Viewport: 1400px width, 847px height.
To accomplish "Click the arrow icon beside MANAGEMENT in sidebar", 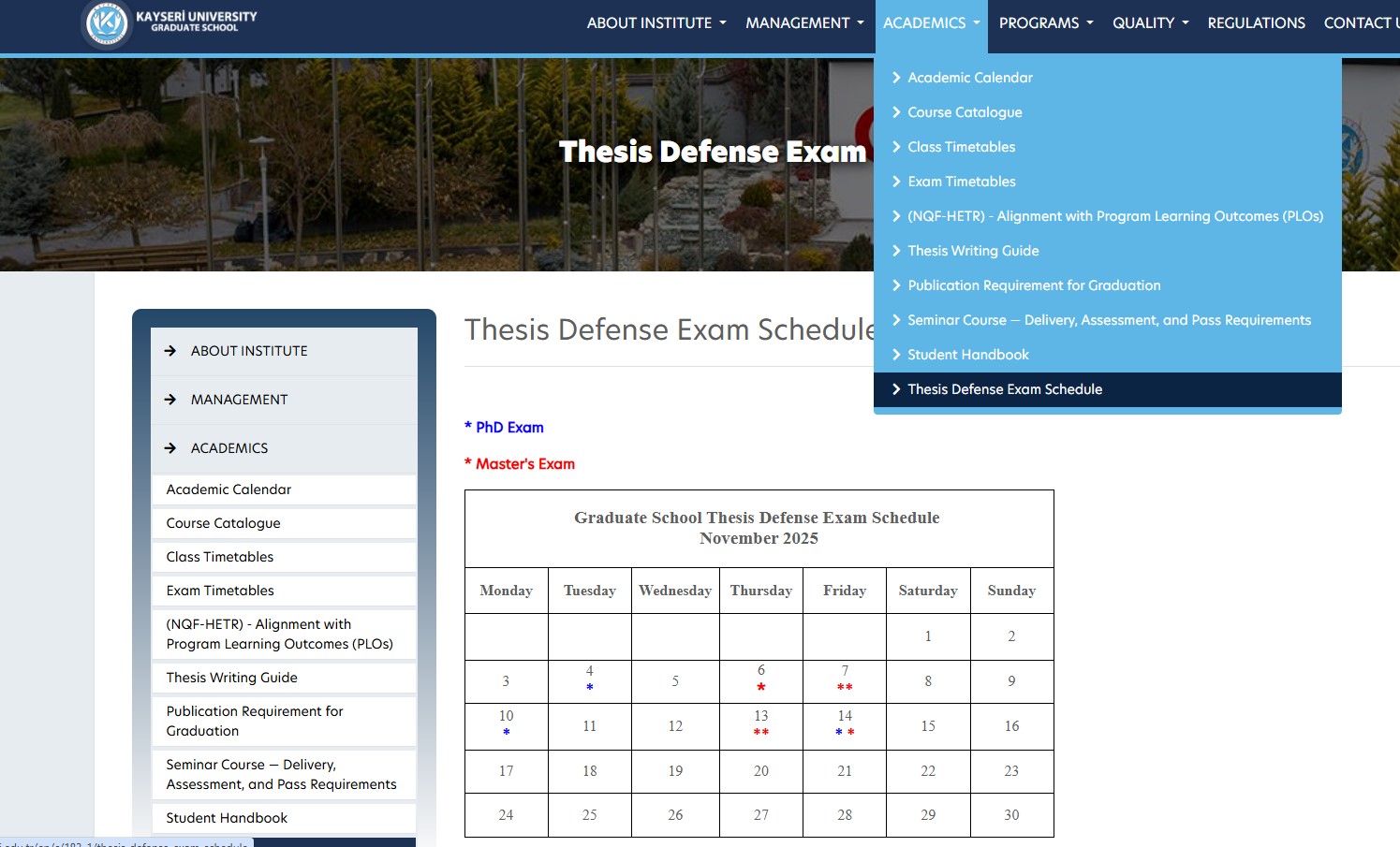I will [170, 400].
